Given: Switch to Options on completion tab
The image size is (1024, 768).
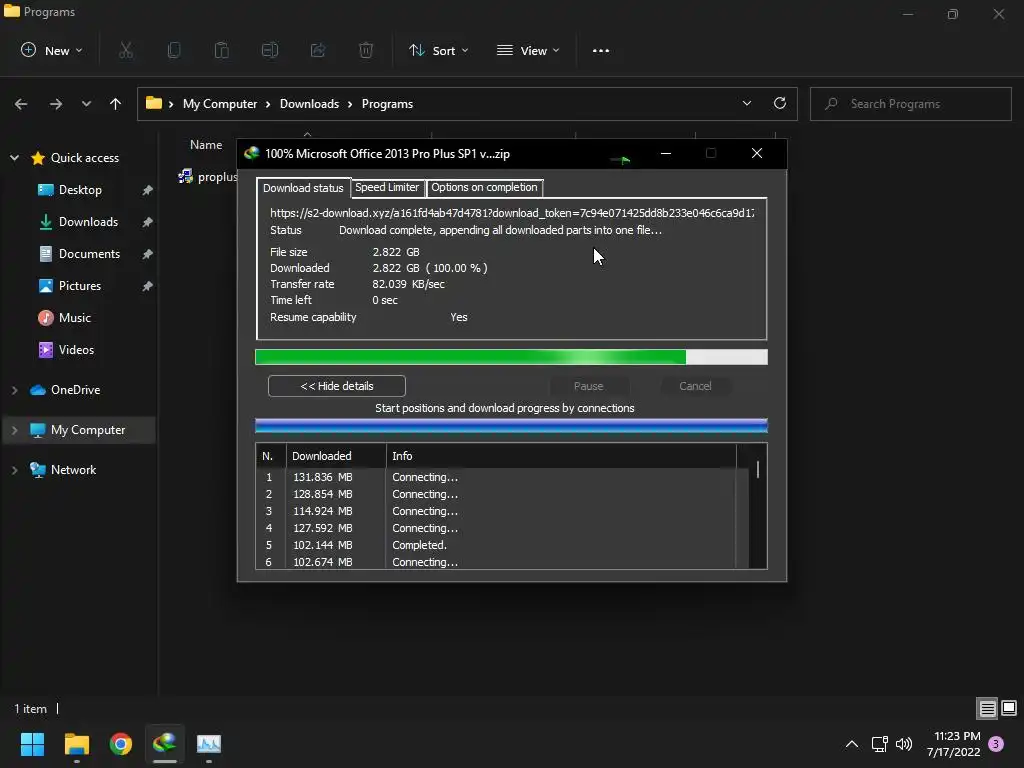Looking at the screenshot, I should pos(484,187).
